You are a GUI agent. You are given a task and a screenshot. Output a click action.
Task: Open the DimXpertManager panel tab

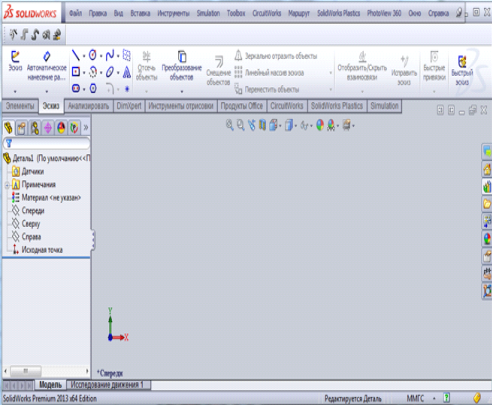48,128
